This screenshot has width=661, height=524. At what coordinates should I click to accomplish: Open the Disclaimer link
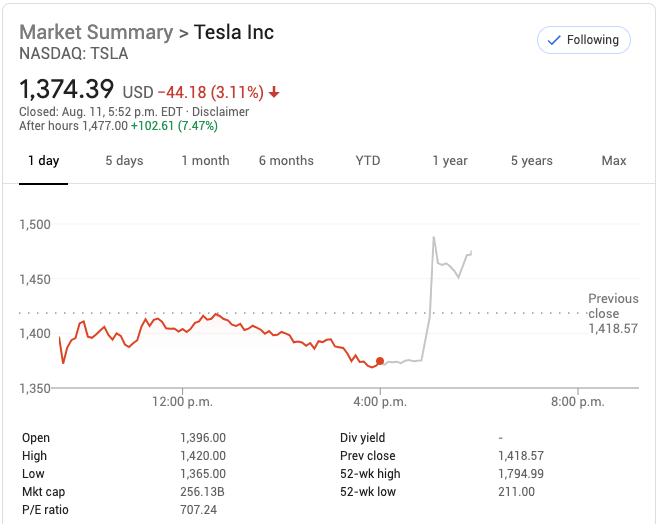tap(219, 111)
